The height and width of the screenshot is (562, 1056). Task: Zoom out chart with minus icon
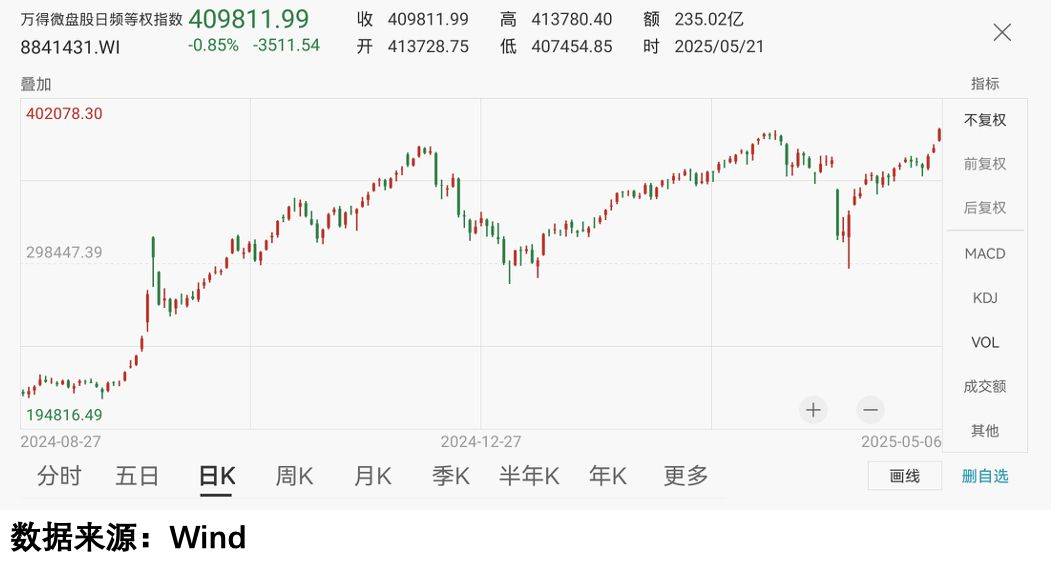click(870, 409)
